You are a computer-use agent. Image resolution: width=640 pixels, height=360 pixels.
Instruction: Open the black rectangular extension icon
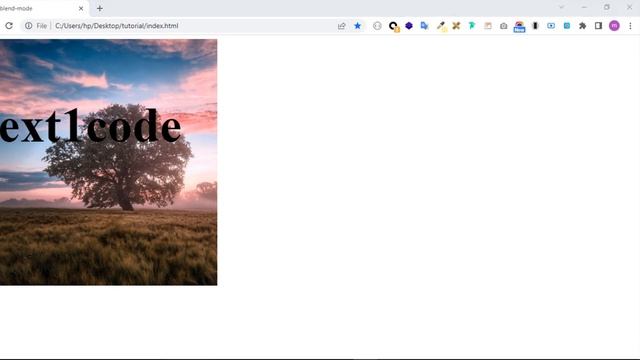(x=535, y=26)
